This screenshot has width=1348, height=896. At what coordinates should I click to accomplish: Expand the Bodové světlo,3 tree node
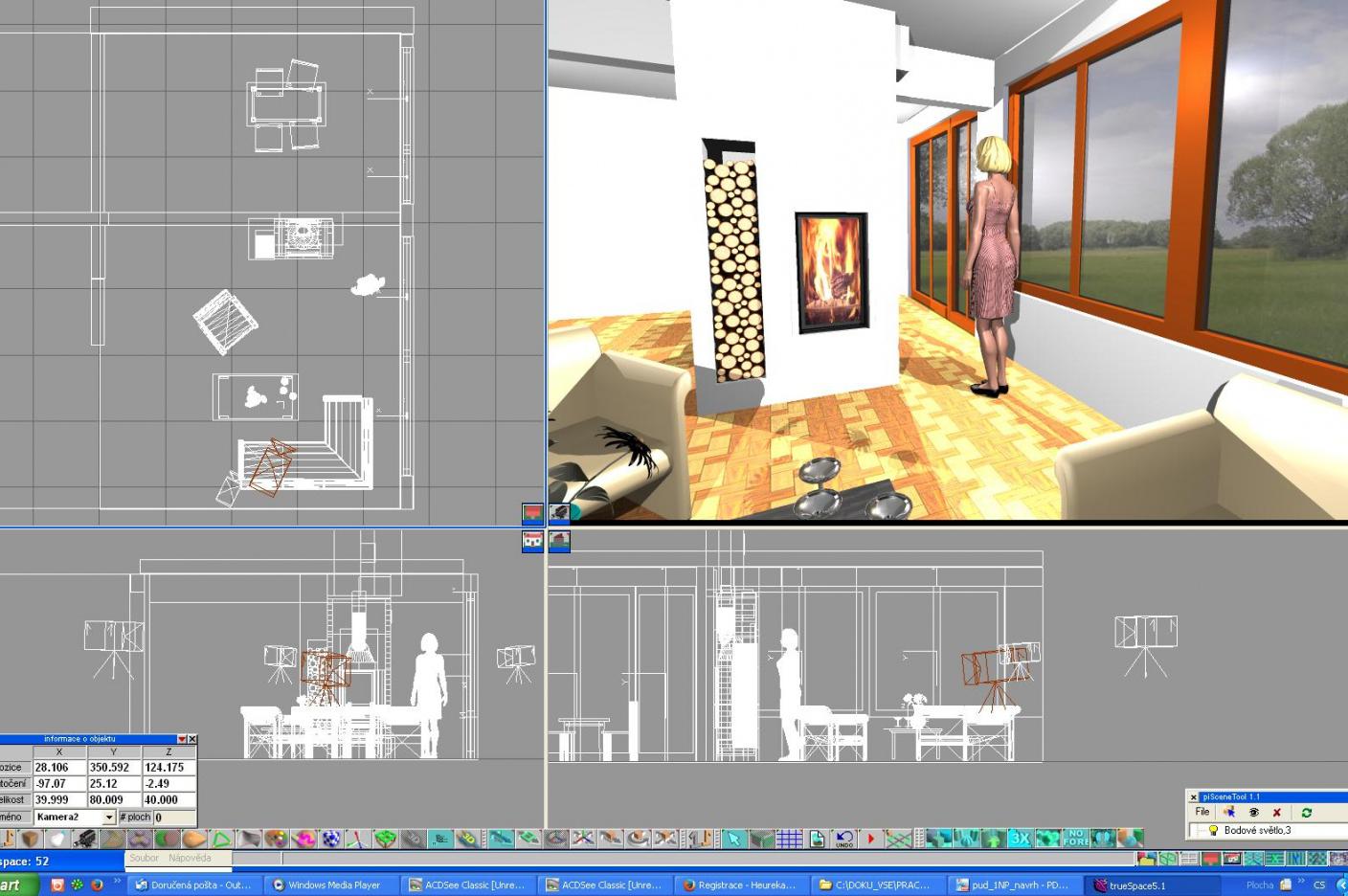coord(1198,830)
